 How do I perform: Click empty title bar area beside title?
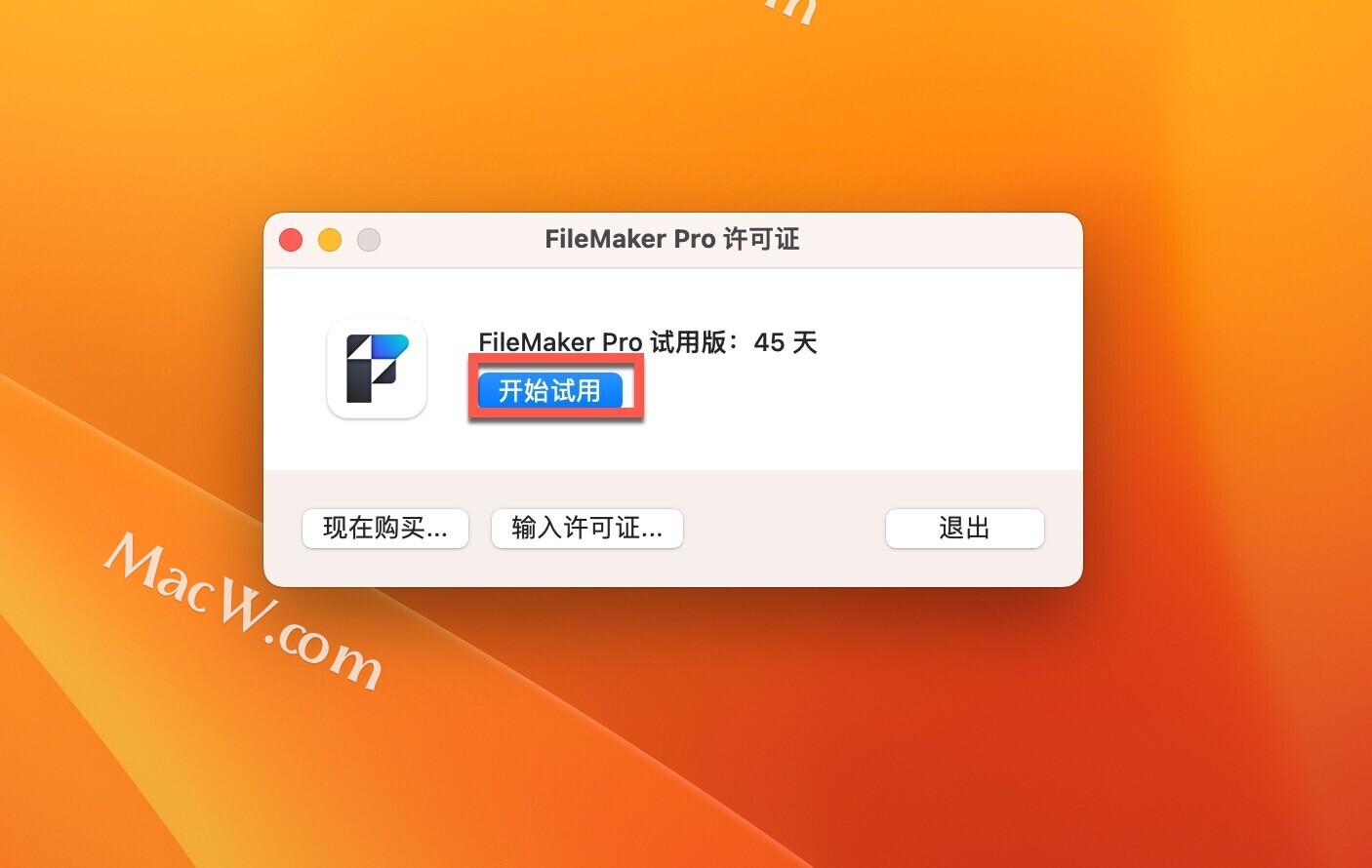(x=937, y=240)
